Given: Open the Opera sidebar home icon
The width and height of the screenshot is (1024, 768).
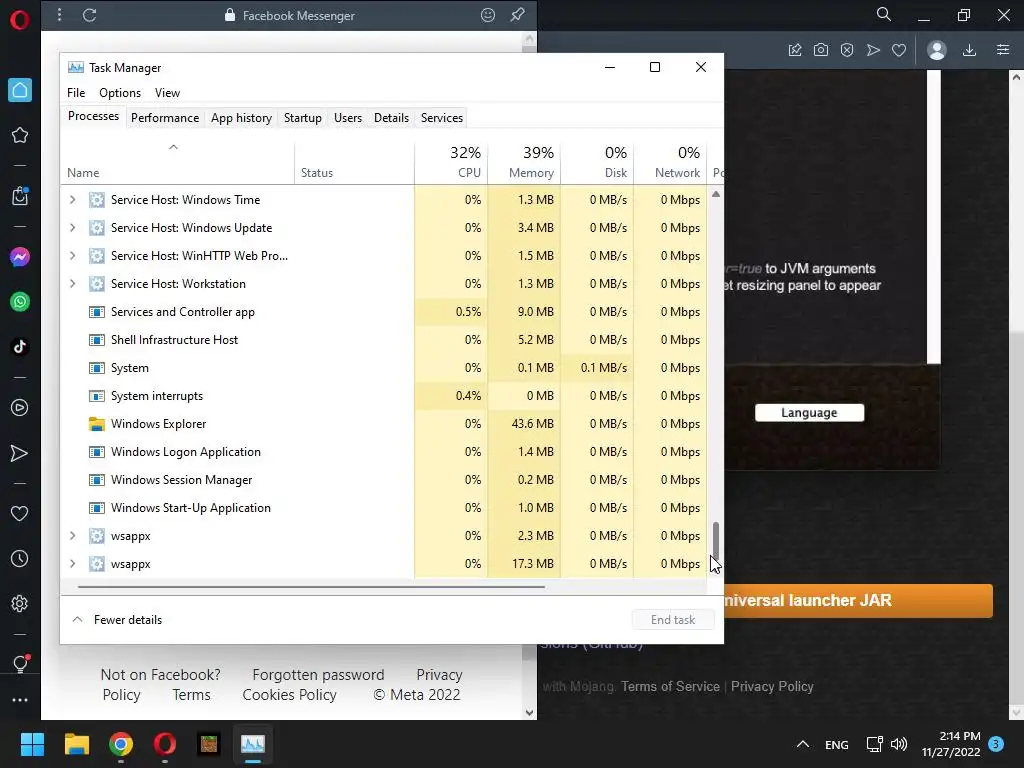Looking at the screenshot, I should click(20, 90).
